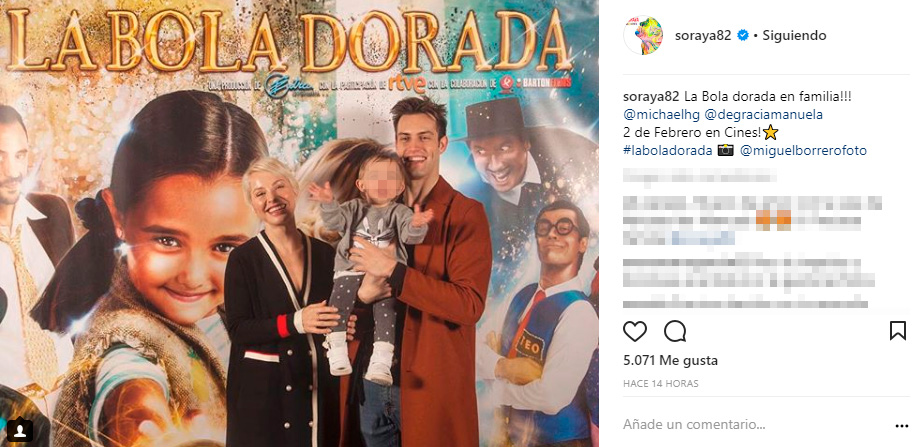917x447 pixels.
Task: Like the post with the heart icon
Action: coord(635,331)
